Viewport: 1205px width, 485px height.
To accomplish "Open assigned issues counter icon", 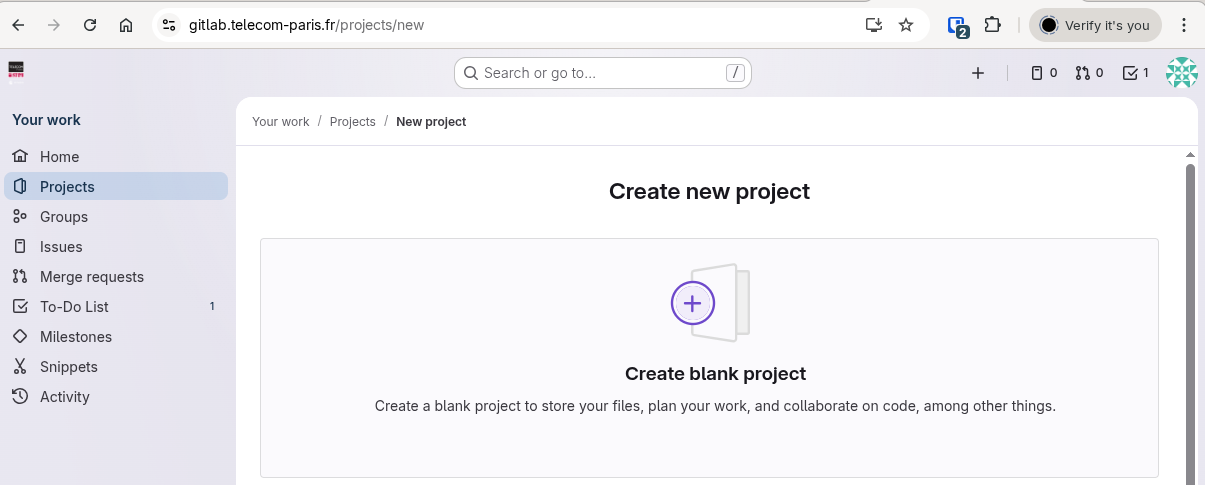I will pyautogui.click(x=1044, y=73).
